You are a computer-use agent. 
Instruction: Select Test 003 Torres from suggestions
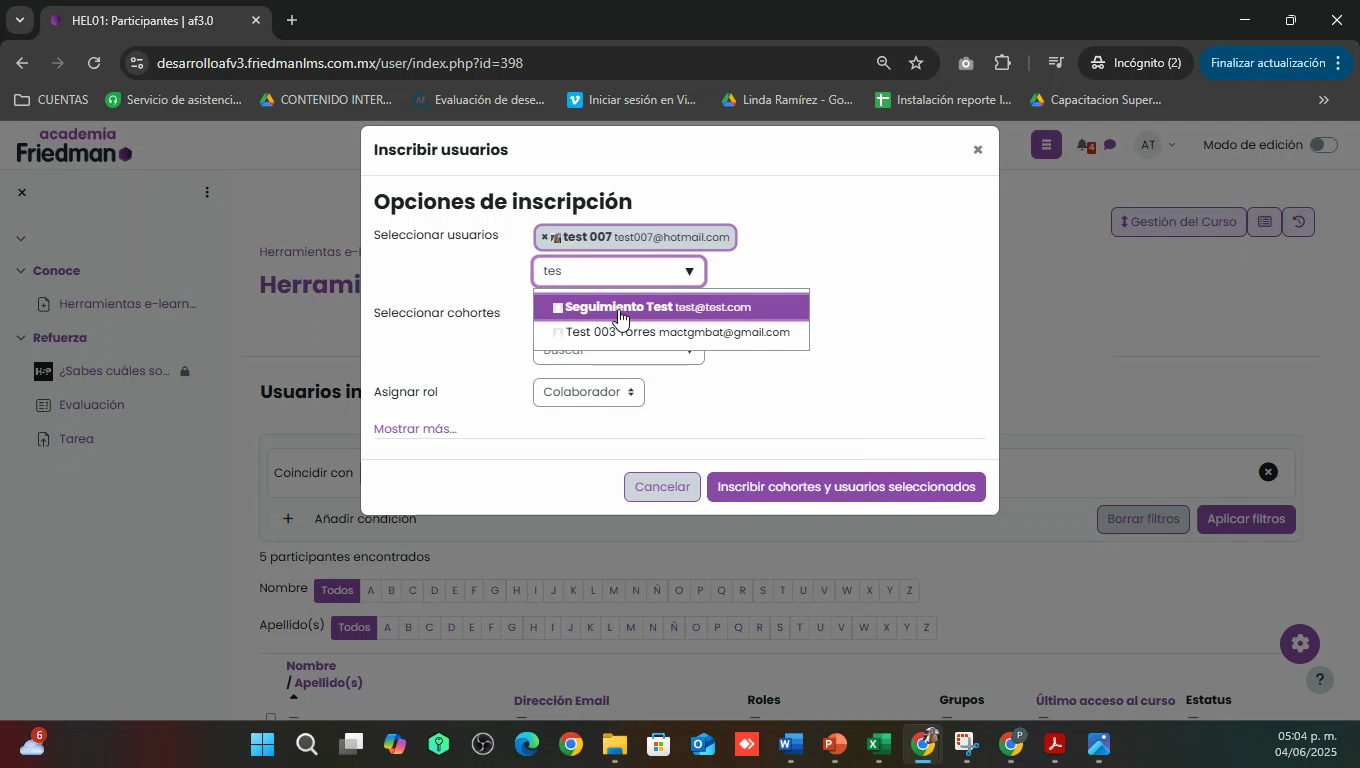[671, 332]
